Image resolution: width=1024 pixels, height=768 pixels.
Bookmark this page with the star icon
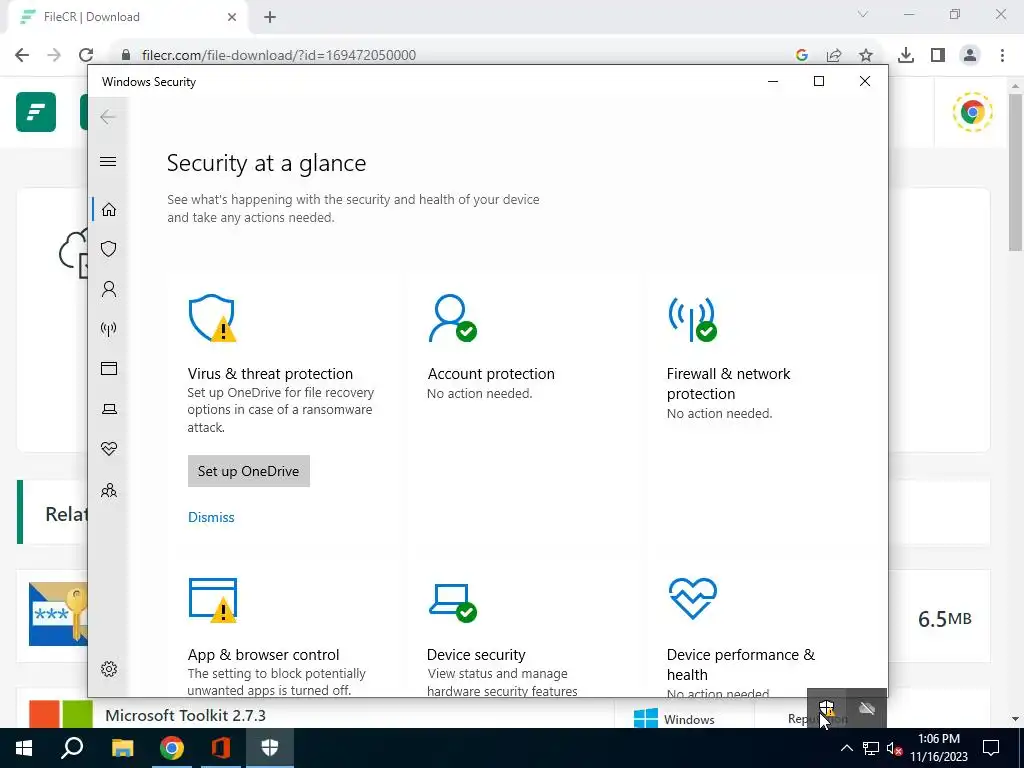coord(866,56)
